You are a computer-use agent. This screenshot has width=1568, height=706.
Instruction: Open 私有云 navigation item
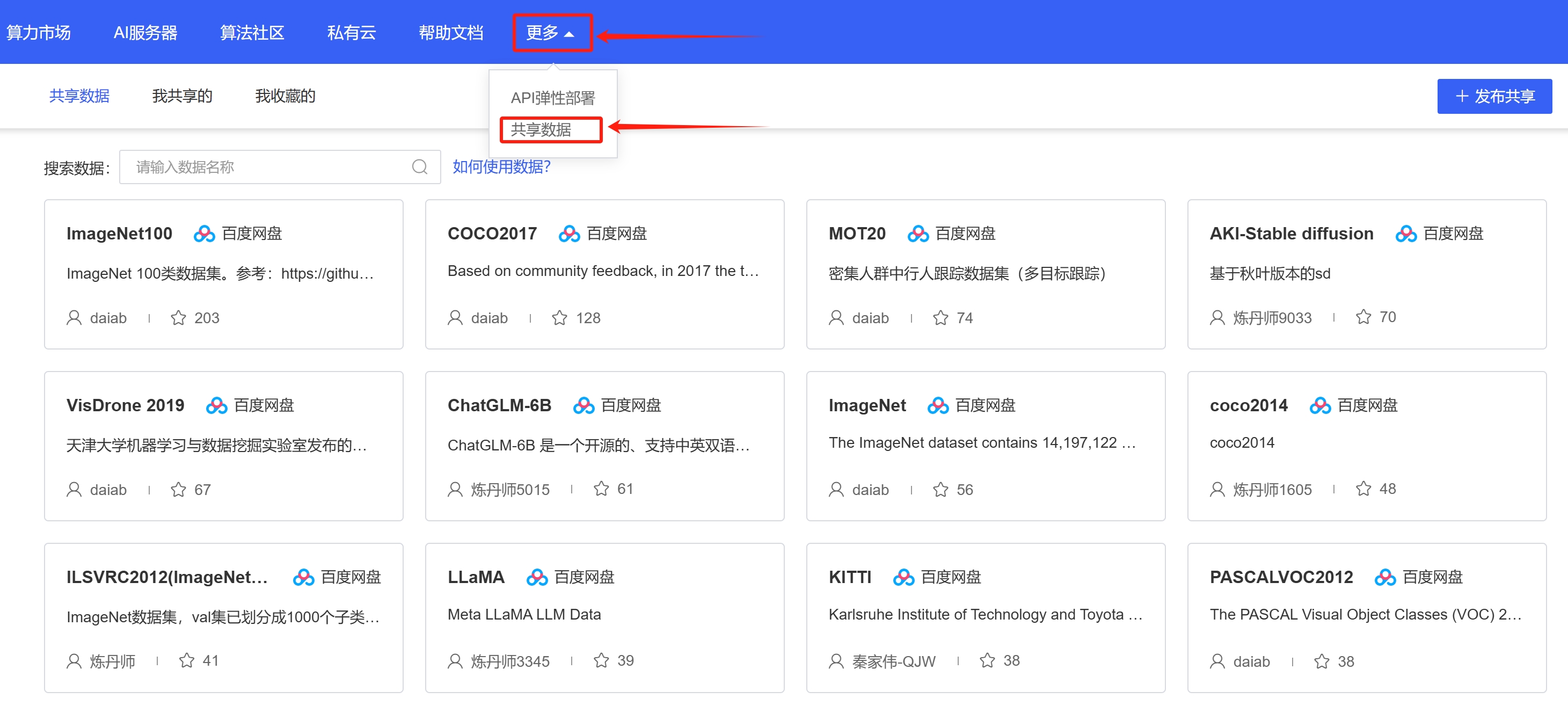[x=351, y=33]
